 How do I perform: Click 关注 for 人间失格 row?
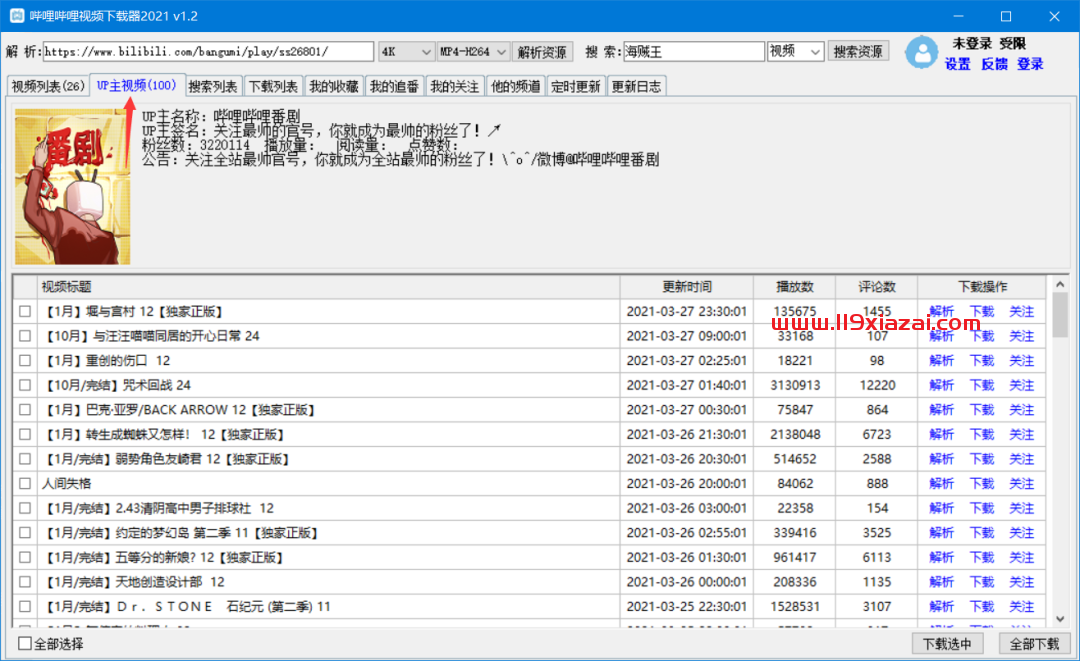1021,483
